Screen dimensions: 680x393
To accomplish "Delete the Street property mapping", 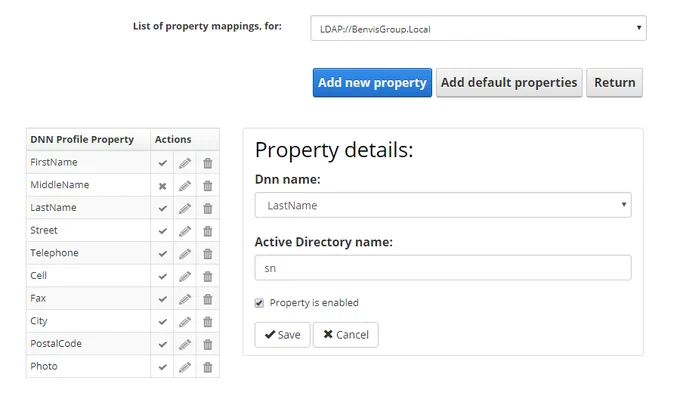I will (208, 231).
